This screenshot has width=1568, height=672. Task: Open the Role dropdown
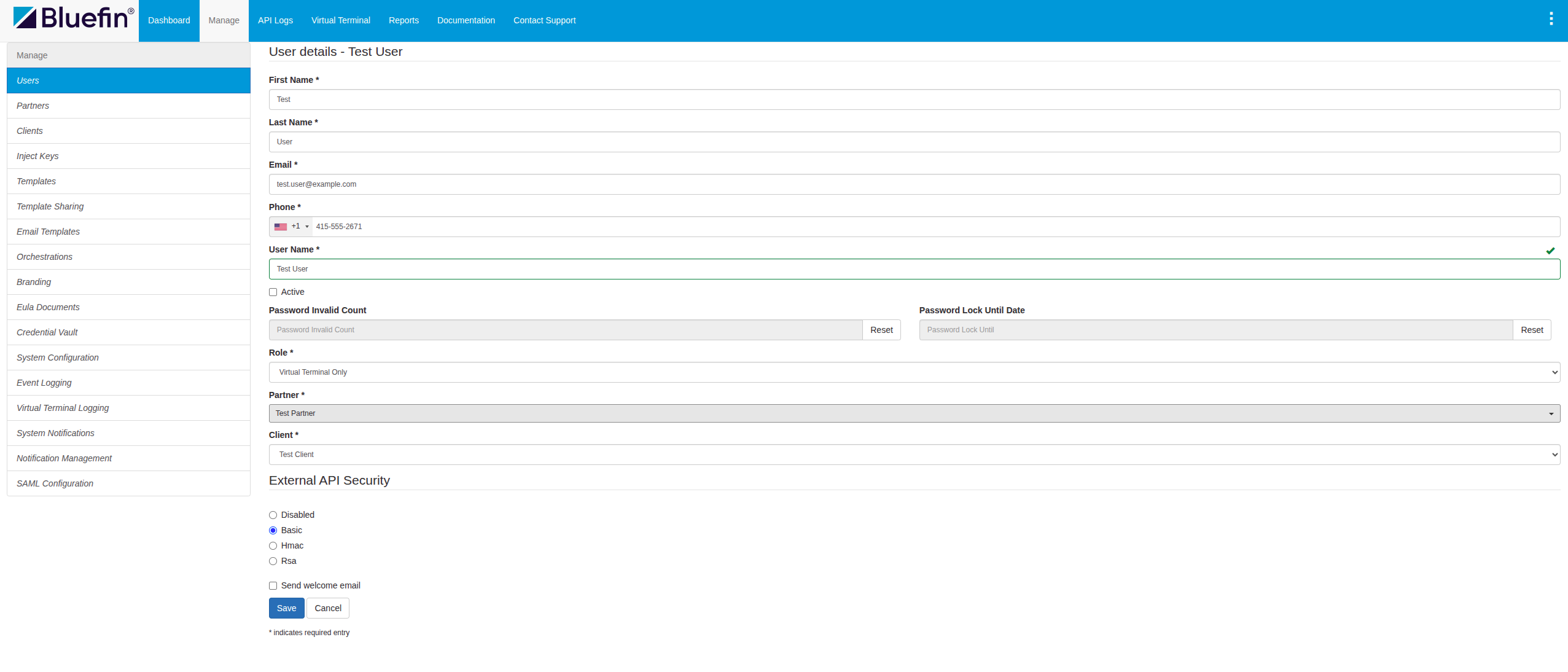(x=914, y=372)
